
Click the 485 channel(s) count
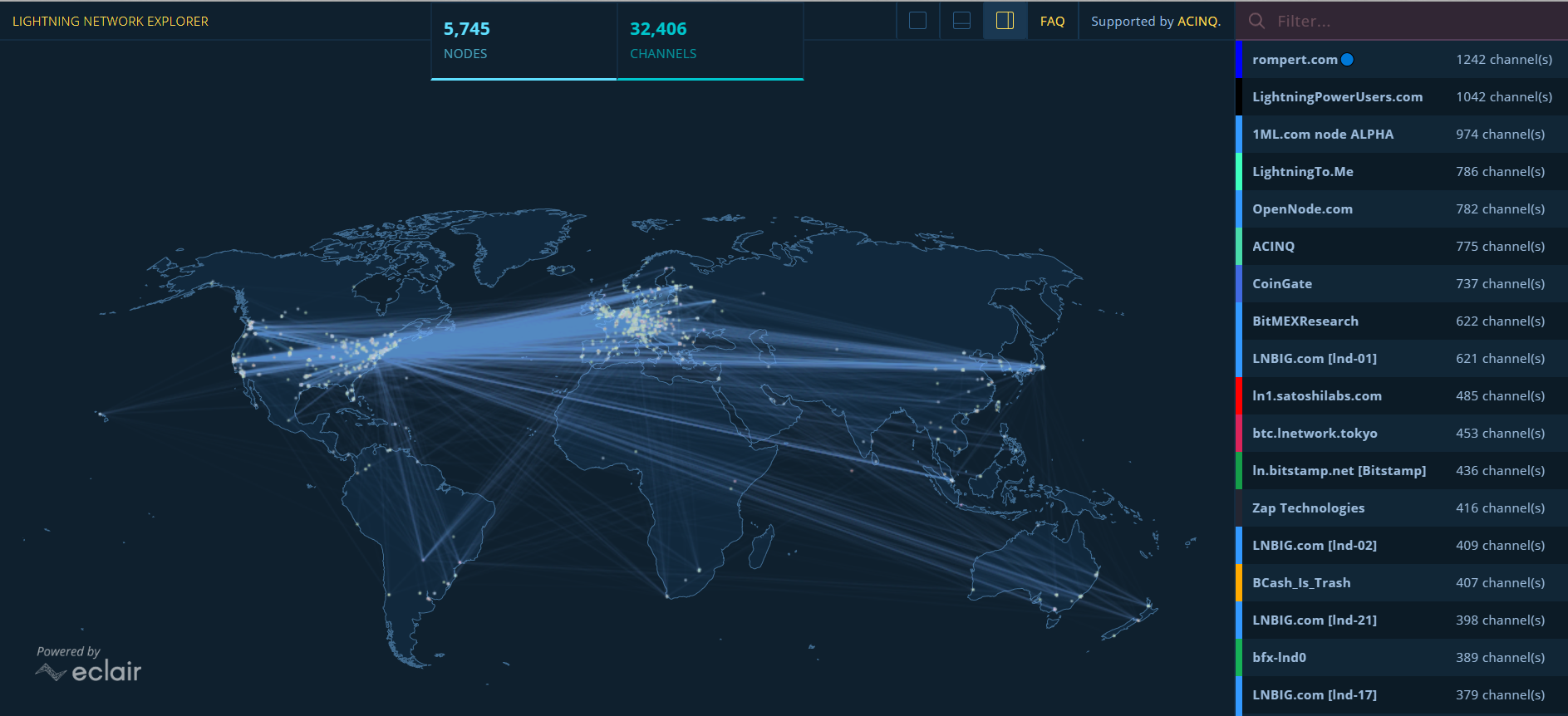point(1500,395)
